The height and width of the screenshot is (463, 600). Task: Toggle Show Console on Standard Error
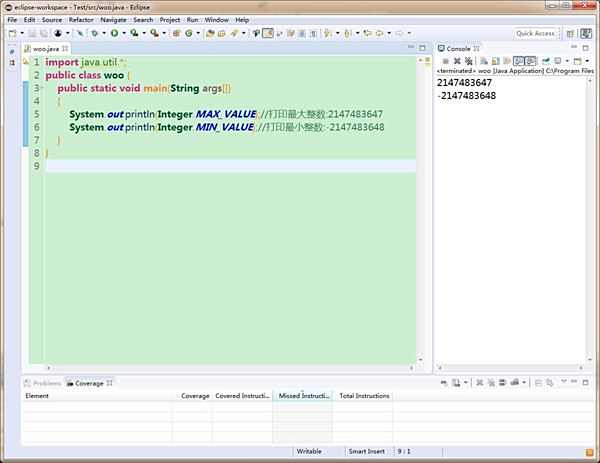530,61
